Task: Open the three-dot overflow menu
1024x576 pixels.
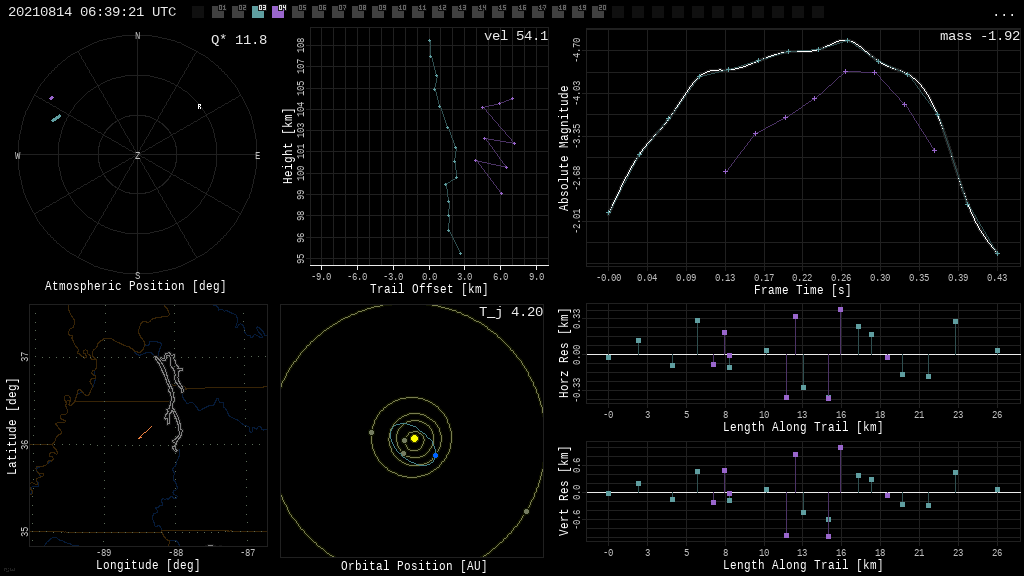Action: pos(1003,13)
